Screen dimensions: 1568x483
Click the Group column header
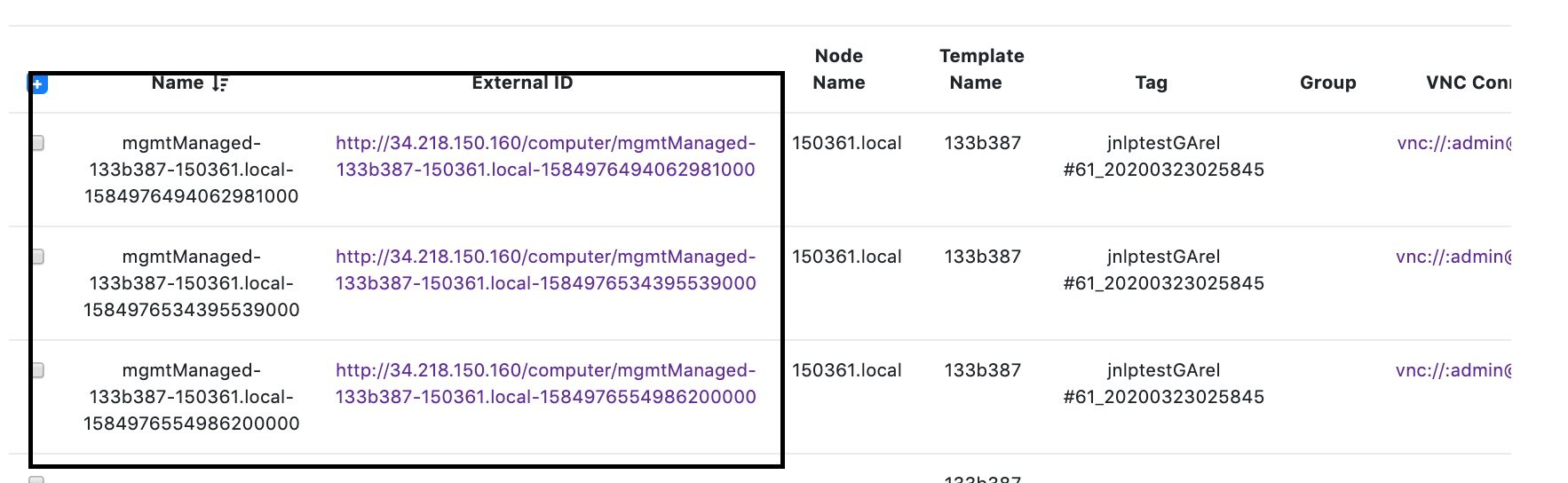[1327, 83]
